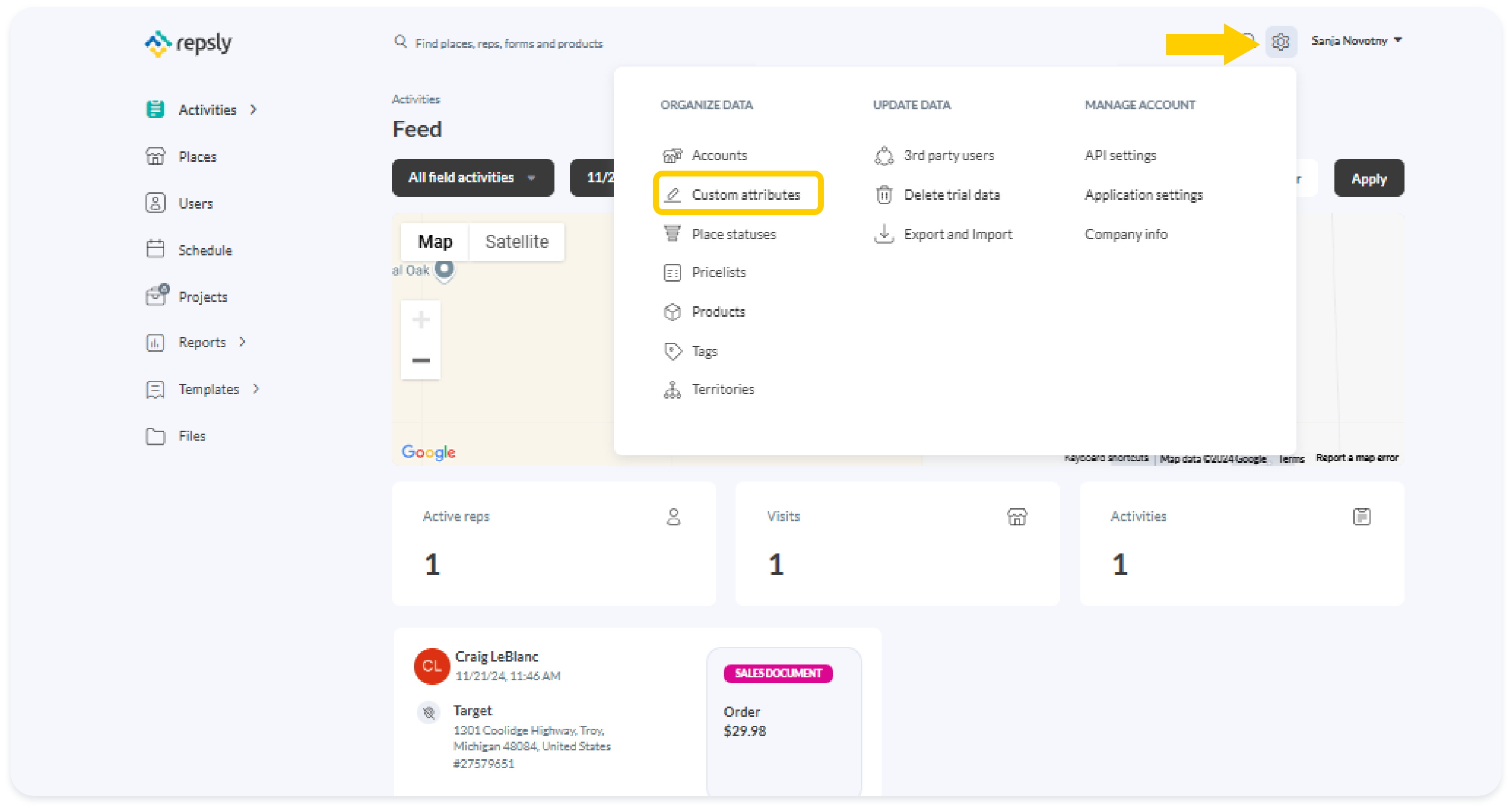This screenshot has width=1512, height=810.
Task: Click the Craig LeBlanc name
Action: [x=497, y=657]
